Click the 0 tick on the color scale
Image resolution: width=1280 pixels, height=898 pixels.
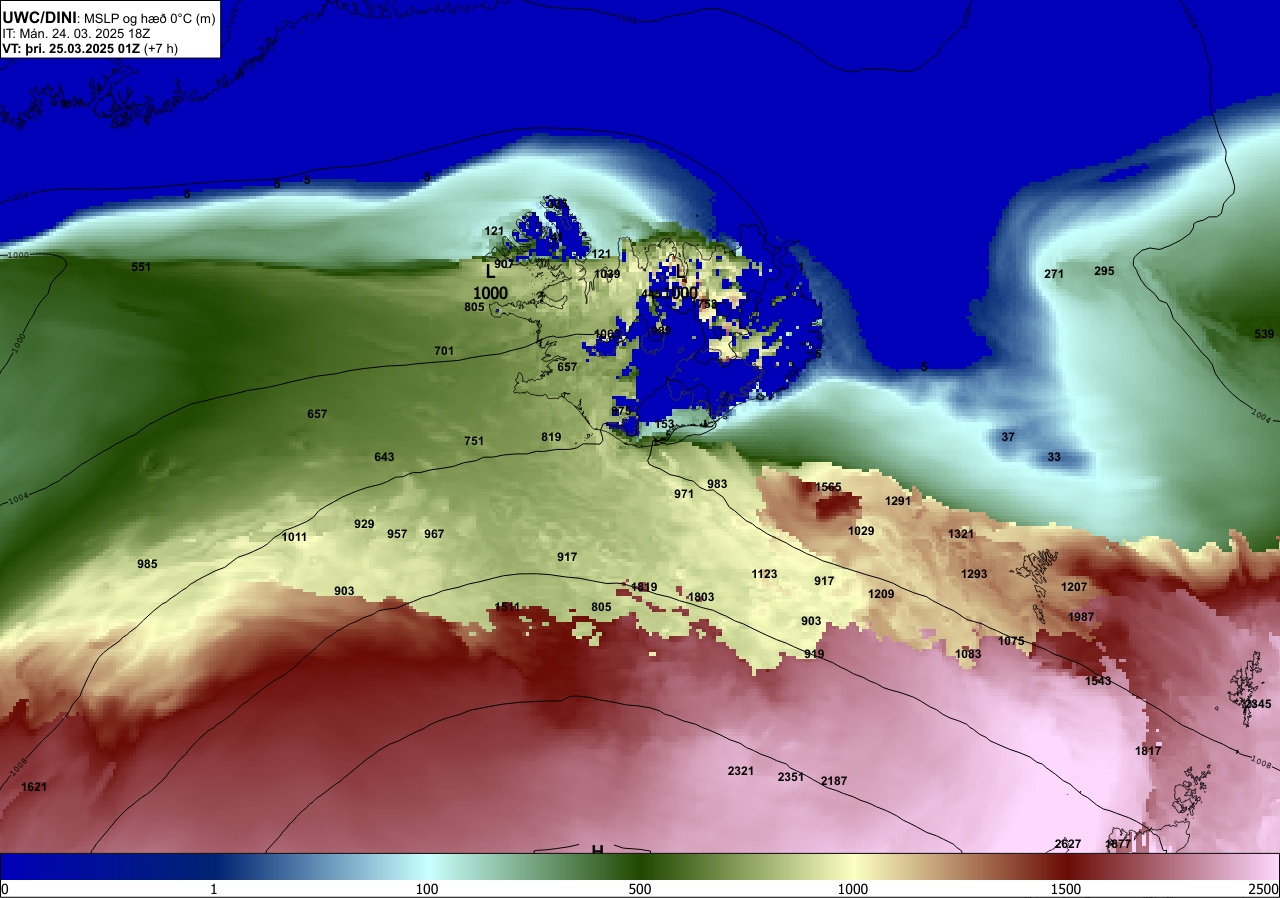coord(4,889)
